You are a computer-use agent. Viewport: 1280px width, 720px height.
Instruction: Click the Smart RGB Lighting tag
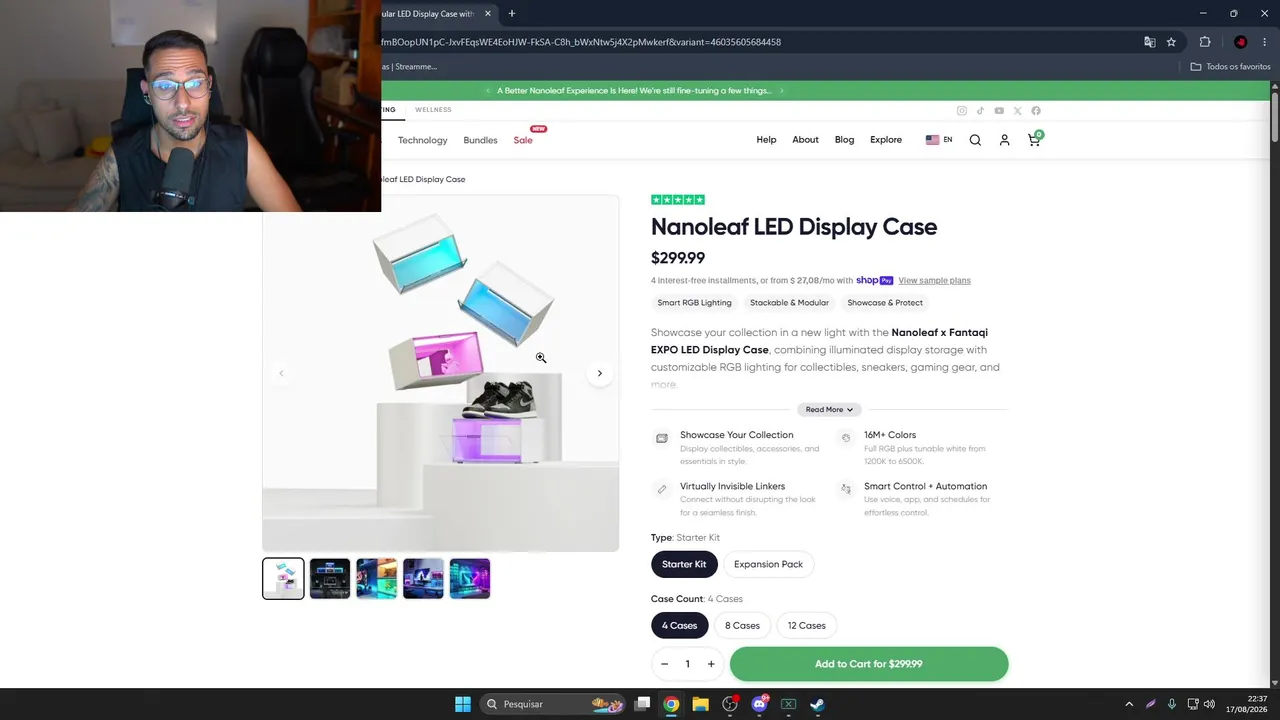pyautogui.click(x=694, y=303)
